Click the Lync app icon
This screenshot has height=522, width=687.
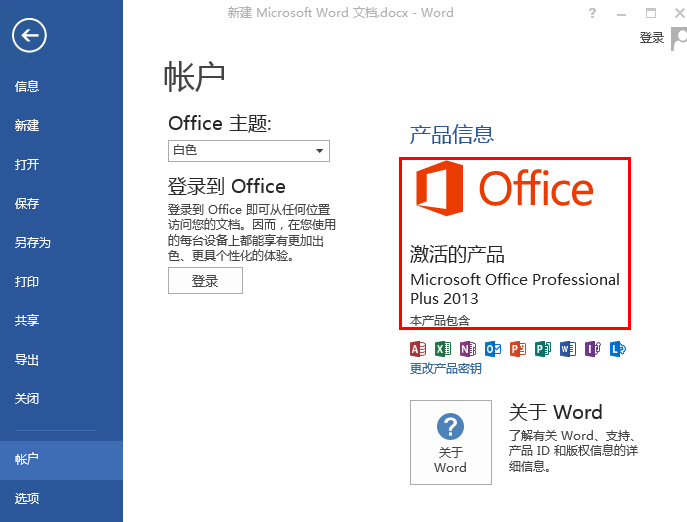pos(618,349)
